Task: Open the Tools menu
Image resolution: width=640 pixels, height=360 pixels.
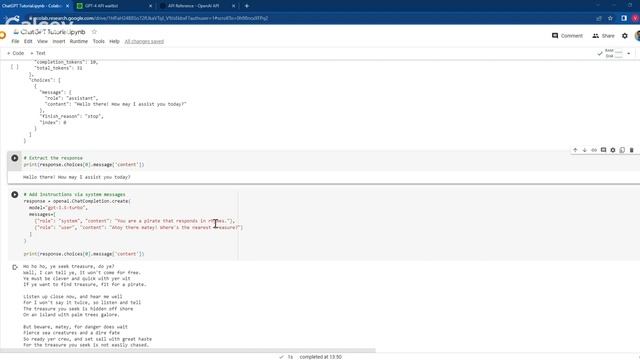Action: click(x=98, y=42)
